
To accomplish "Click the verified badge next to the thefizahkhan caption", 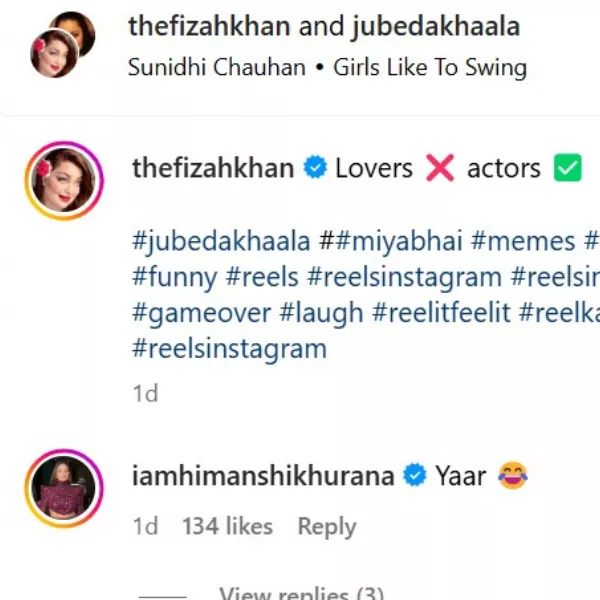I will click(x=315, y=169).
